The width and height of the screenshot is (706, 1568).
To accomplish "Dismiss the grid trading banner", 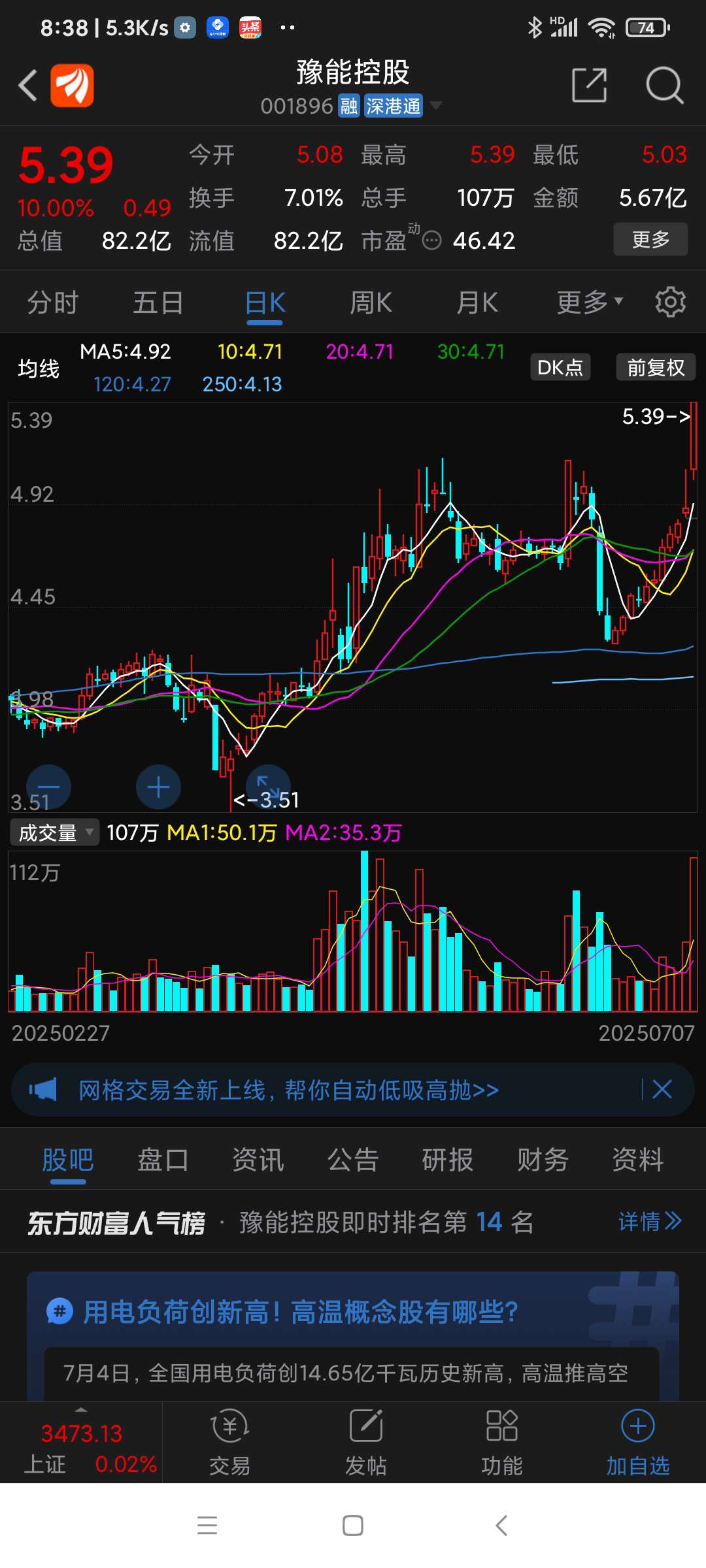I will pos(662,1089).
